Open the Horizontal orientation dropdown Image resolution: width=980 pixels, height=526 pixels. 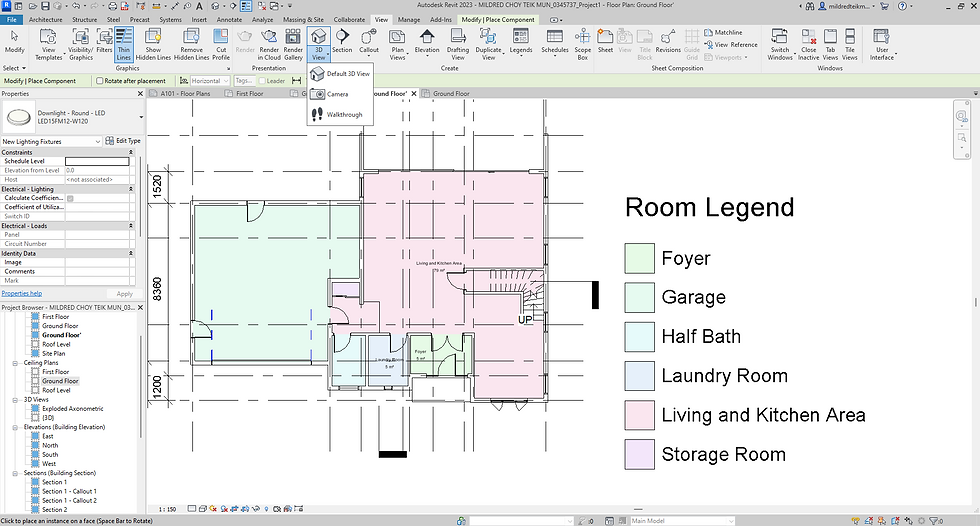pyautogui.click(x=210, y=81)
